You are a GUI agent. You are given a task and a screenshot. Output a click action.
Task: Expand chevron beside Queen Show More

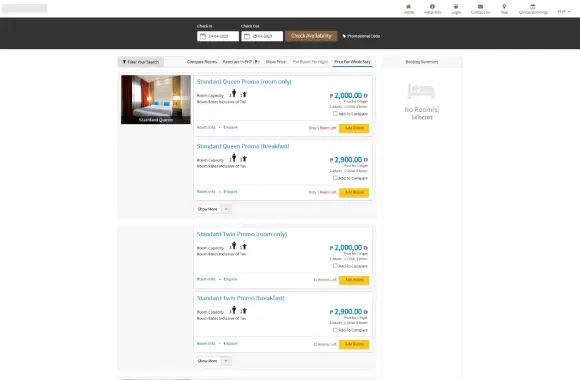click(226, 209)
